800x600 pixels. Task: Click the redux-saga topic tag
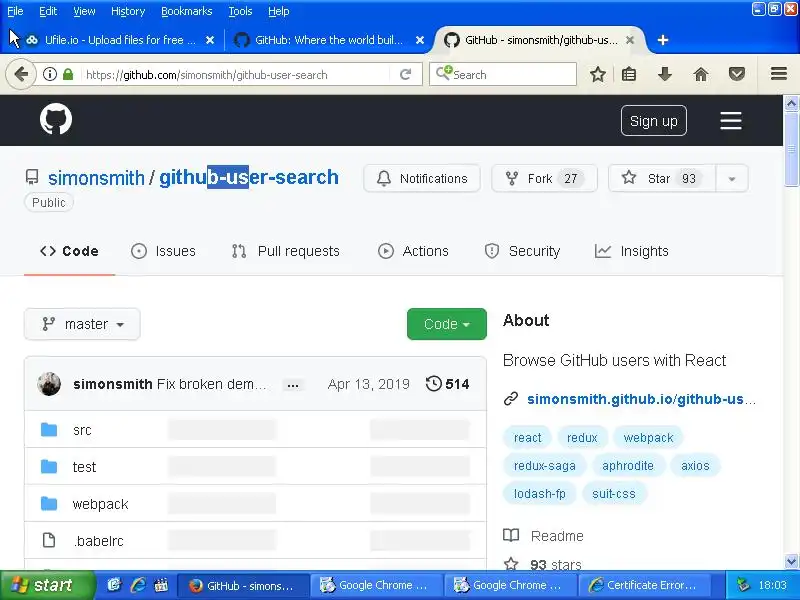pyautogui.click(x=544, y=466)
